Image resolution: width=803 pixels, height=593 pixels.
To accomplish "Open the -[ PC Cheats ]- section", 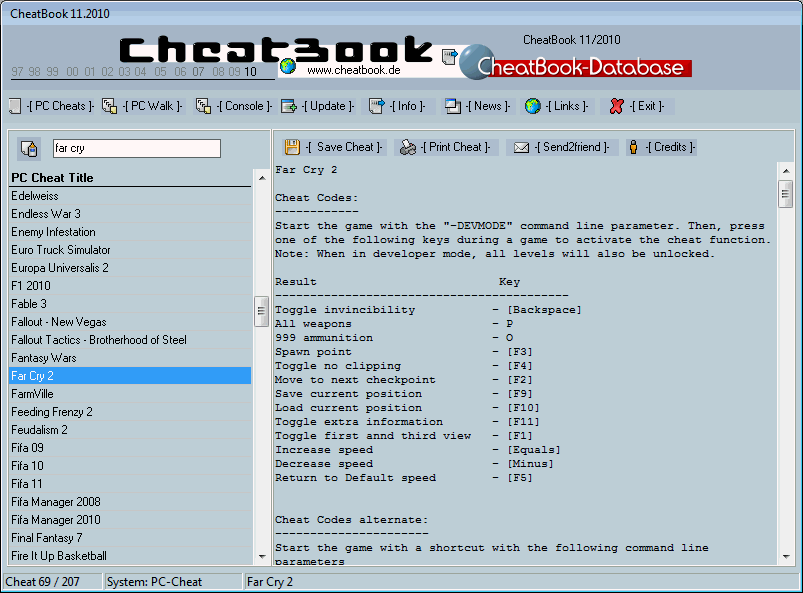I will (x=60, y=106).
